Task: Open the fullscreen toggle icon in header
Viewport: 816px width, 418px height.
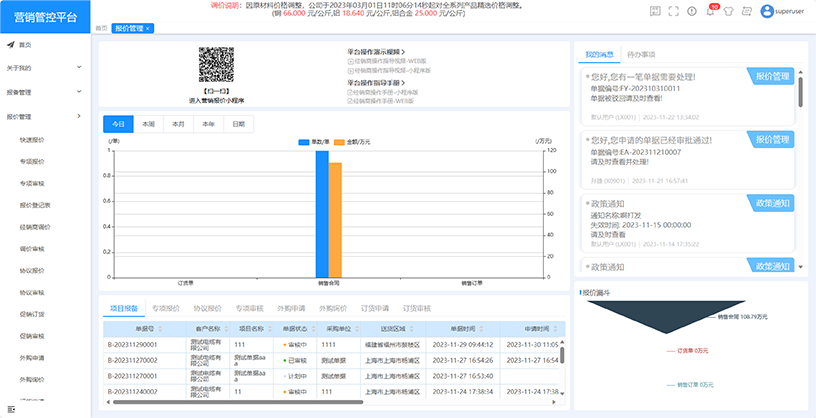Action: click(x=673, y=11)
